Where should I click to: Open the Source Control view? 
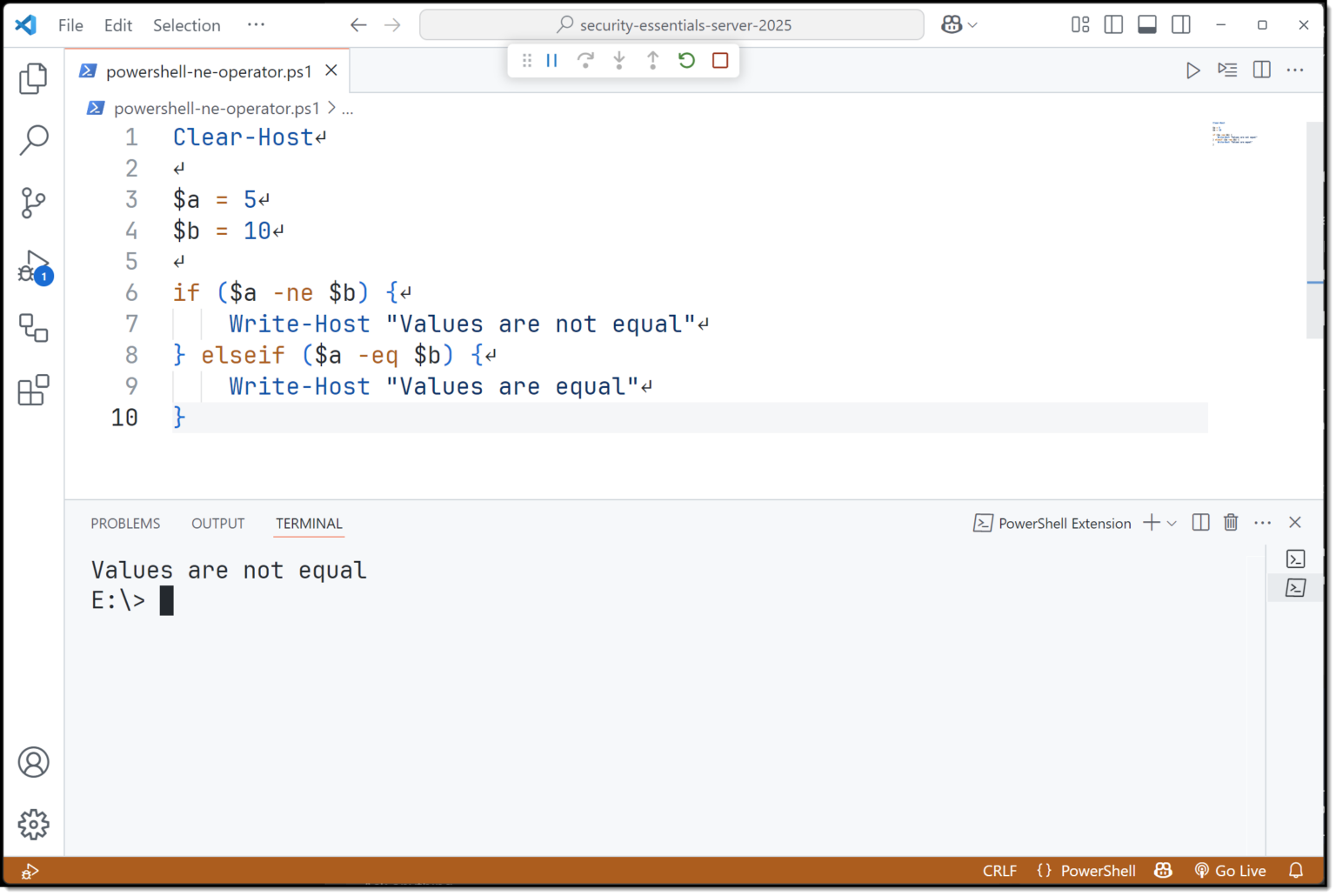[x=33, y=202]
